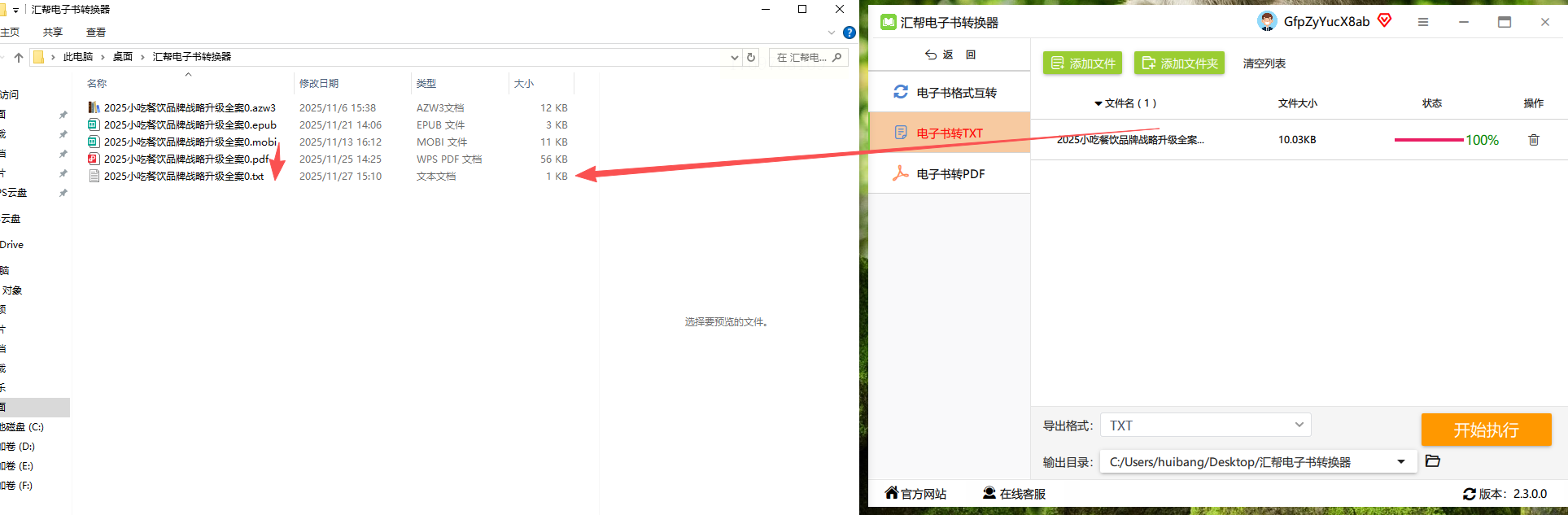Image resolution: width=1568 pixels, height=515 pixels.
Task: Open the hamburger menu in the converter title bar
Action: tap(1423, 22)
